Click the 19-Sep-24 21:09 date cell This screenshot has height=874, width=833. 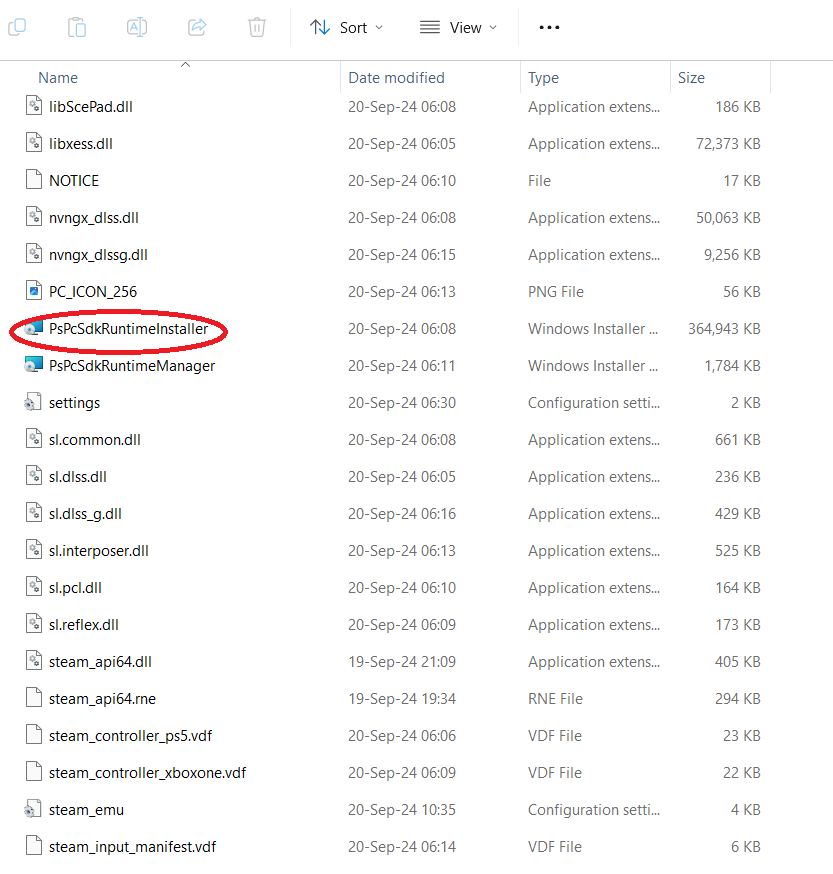(x=402, y=662)
